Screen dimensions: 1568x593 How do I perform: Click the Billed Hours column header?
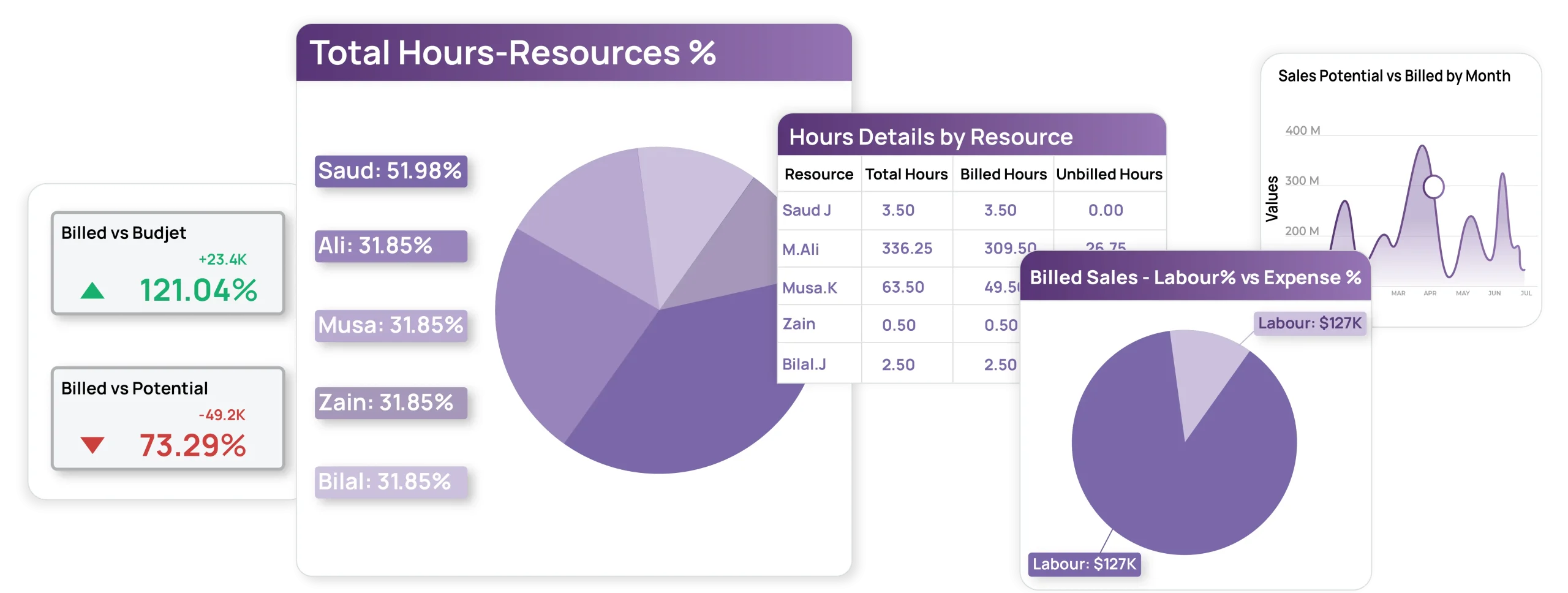tap(1003, 175)
